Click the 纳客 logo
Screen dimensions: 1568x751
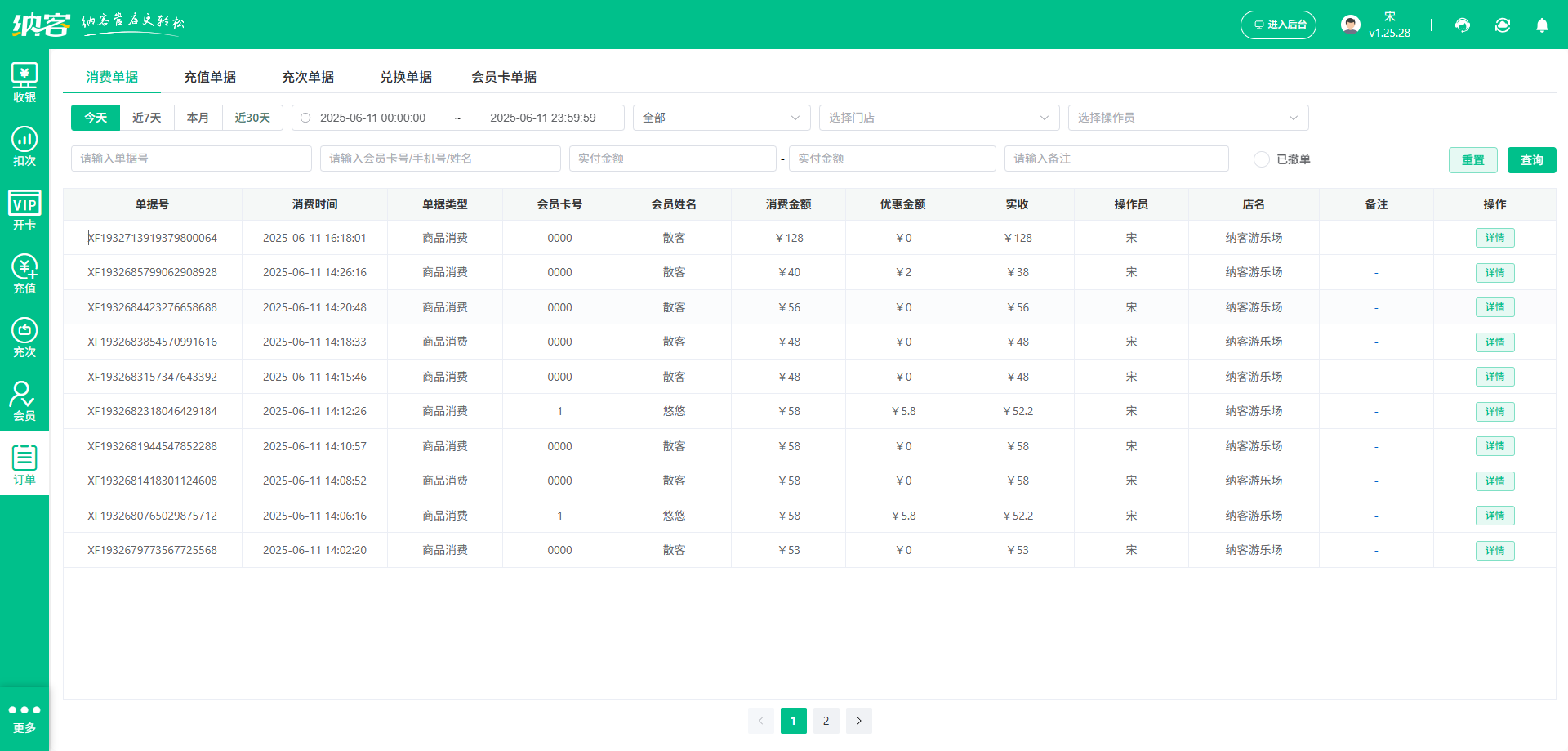pyautogui.click(x=41, y=25)
